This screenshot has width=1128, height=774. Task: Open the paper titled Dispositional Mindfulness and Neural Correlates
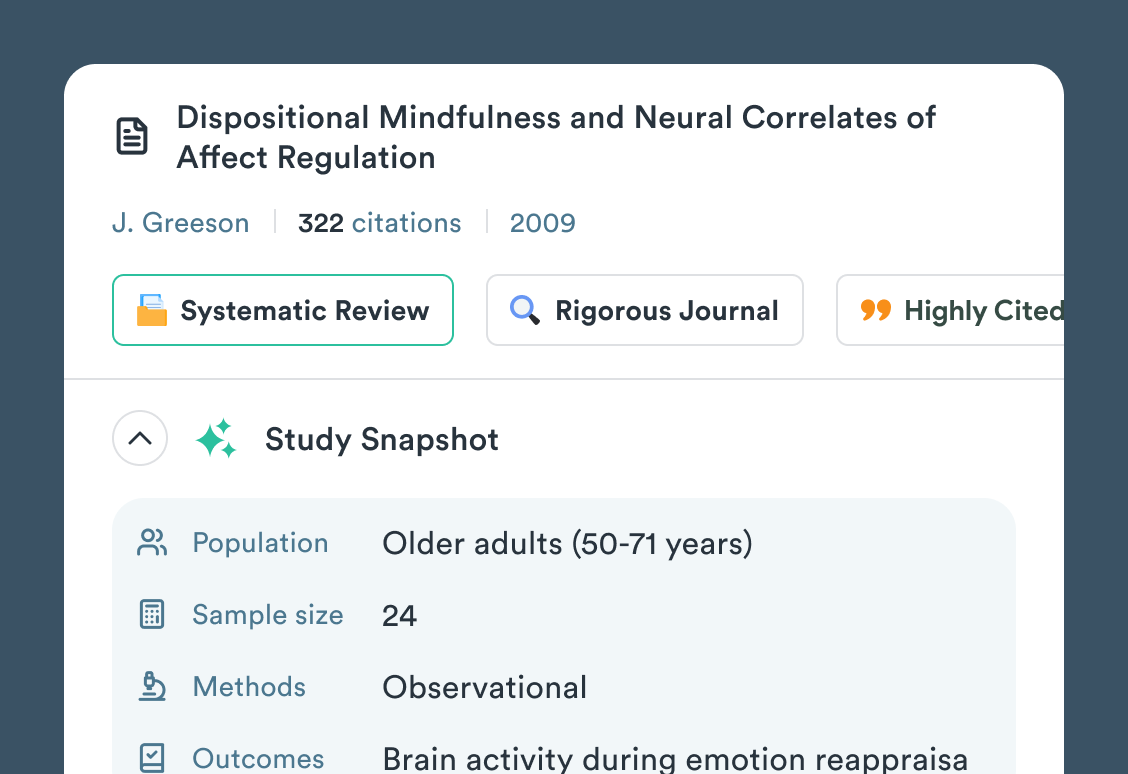[x=556, y=137]
